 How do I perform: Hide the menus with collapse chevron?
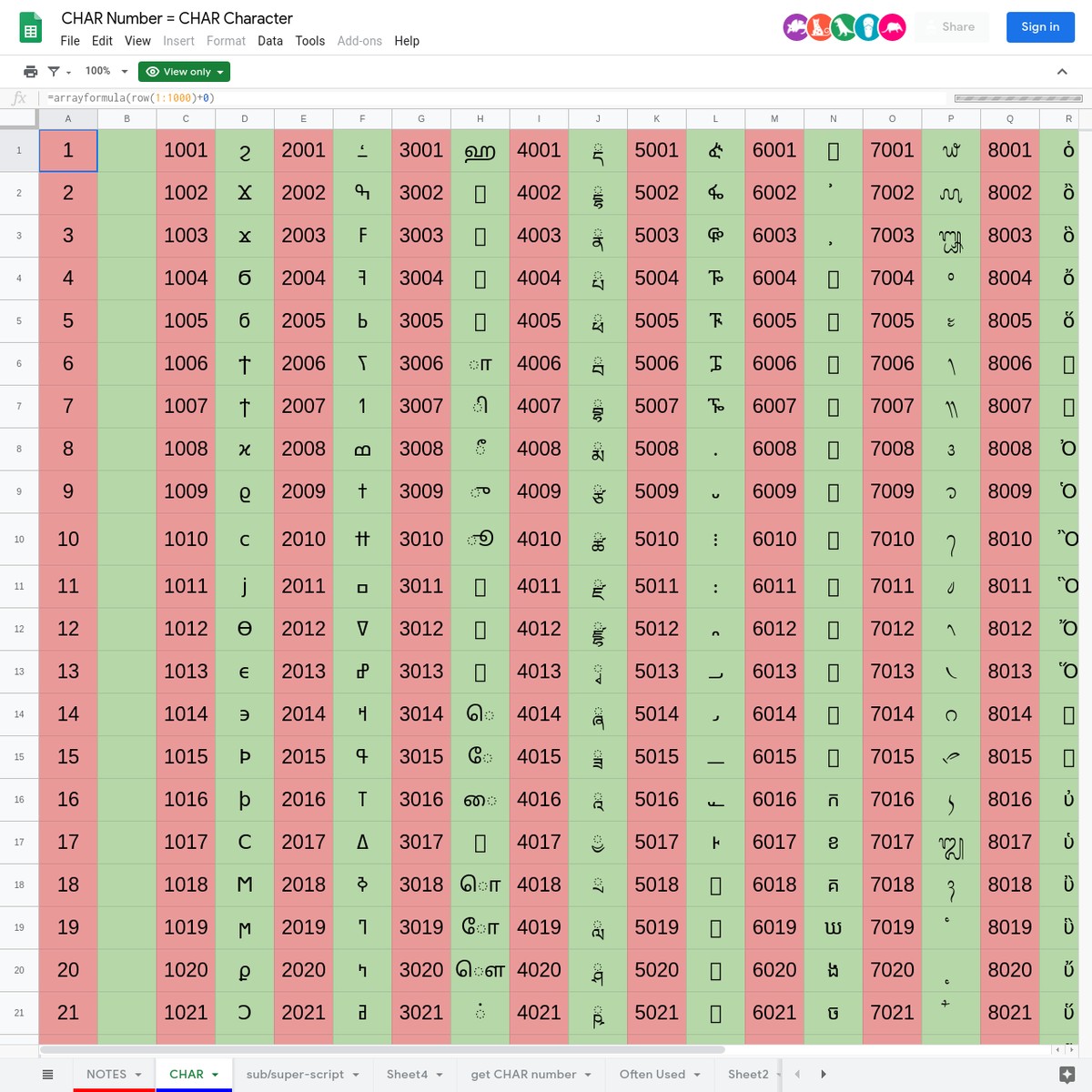[1062, 72]
